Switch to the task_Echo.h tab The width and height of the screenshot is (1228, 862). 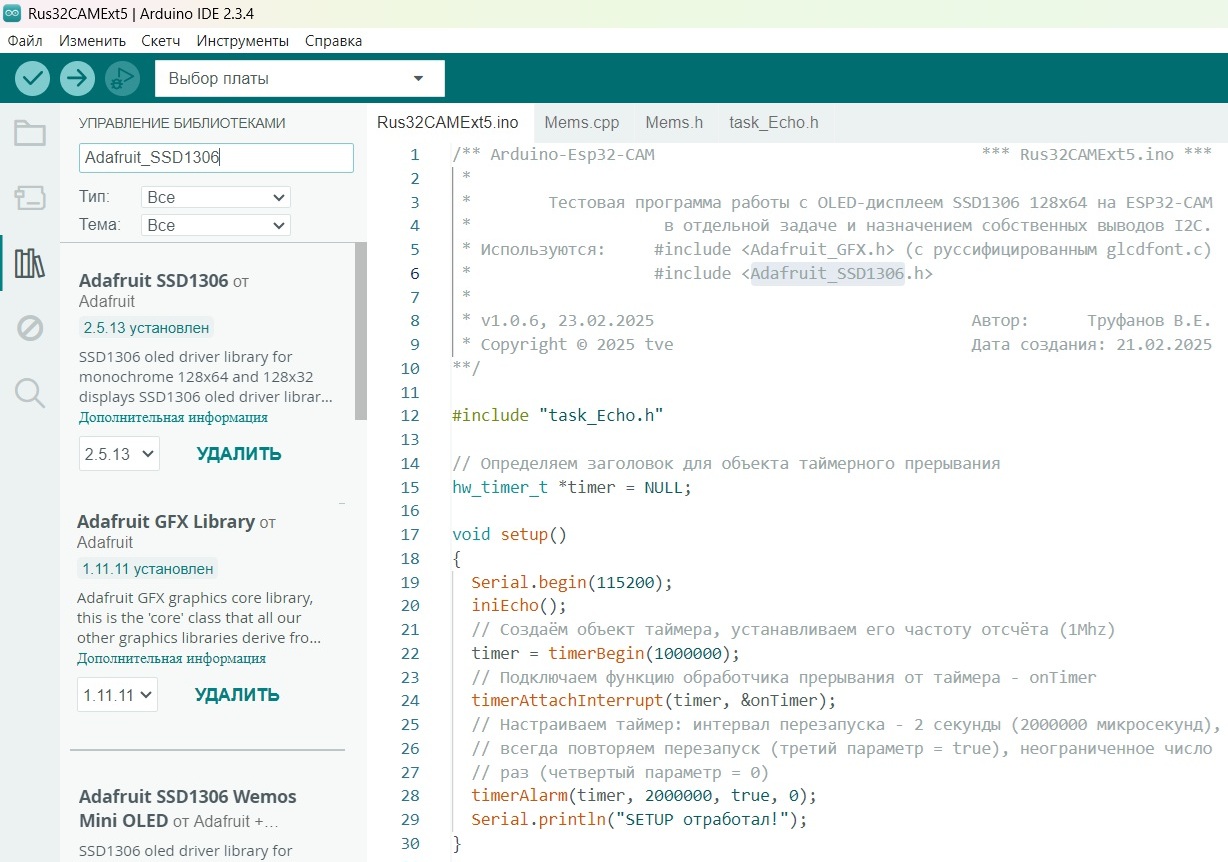[x=773, y=123]
